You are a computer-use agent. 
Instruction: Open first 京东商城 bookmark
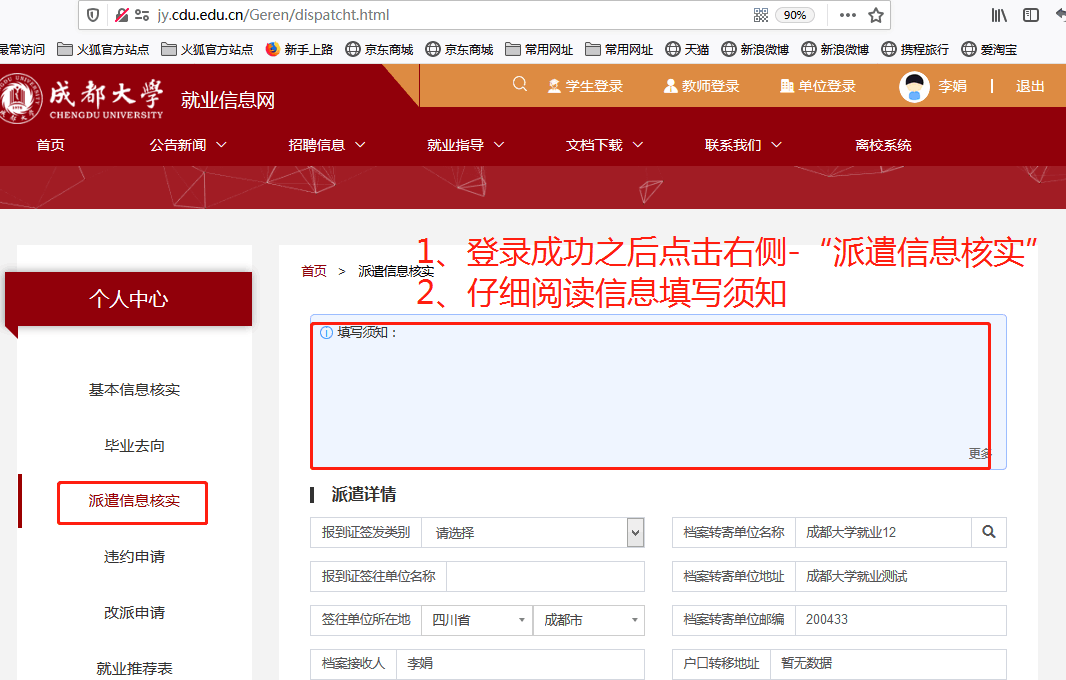pos(379,50)
